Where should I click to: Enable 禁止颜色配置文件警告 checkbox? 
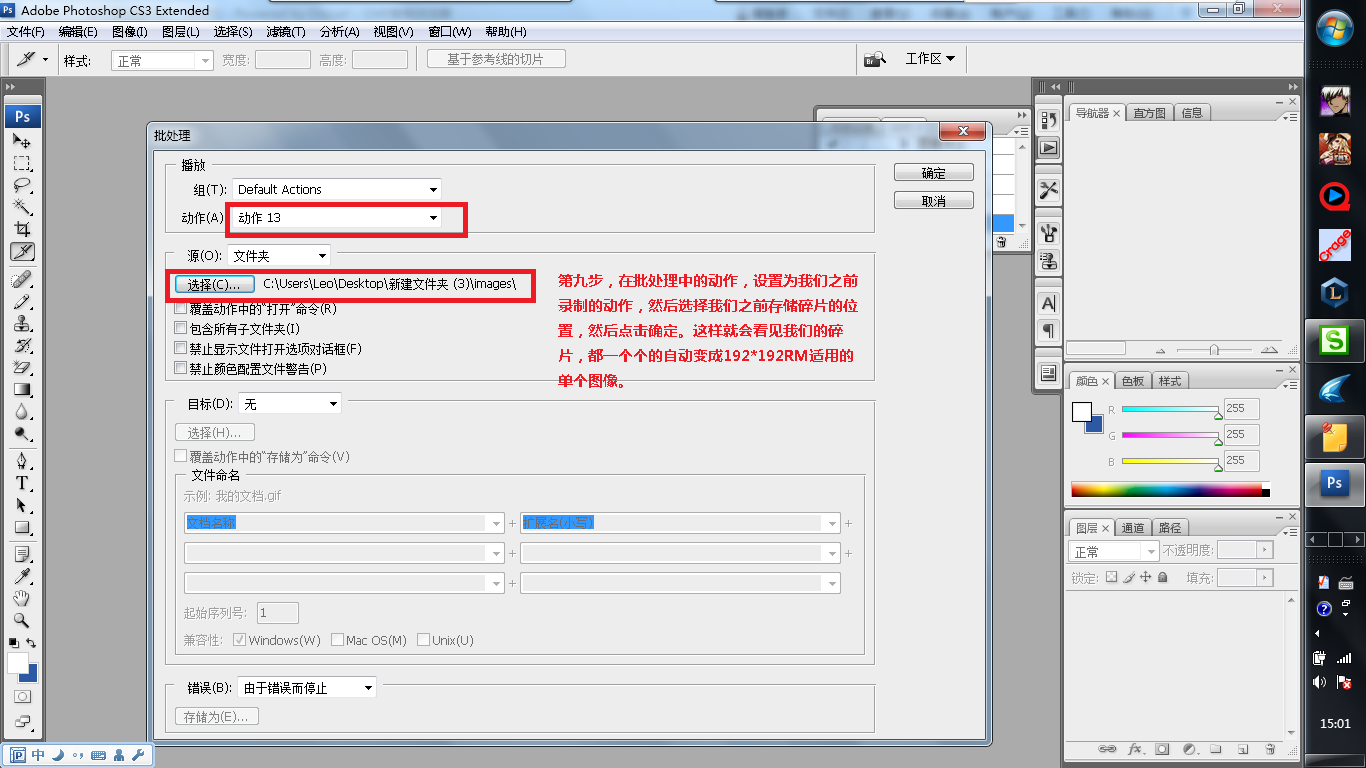click(181, 369)
